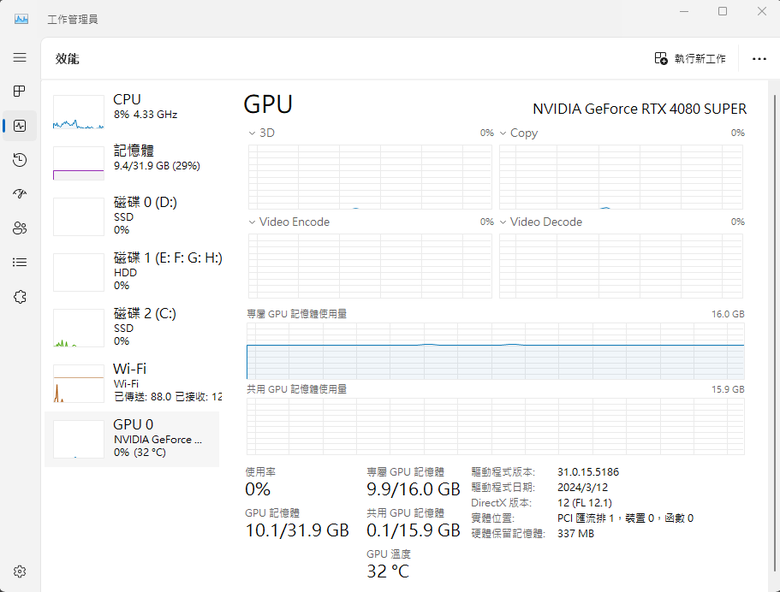Open the three-dot more options menu
780x592 pixels.
(759, 59)
